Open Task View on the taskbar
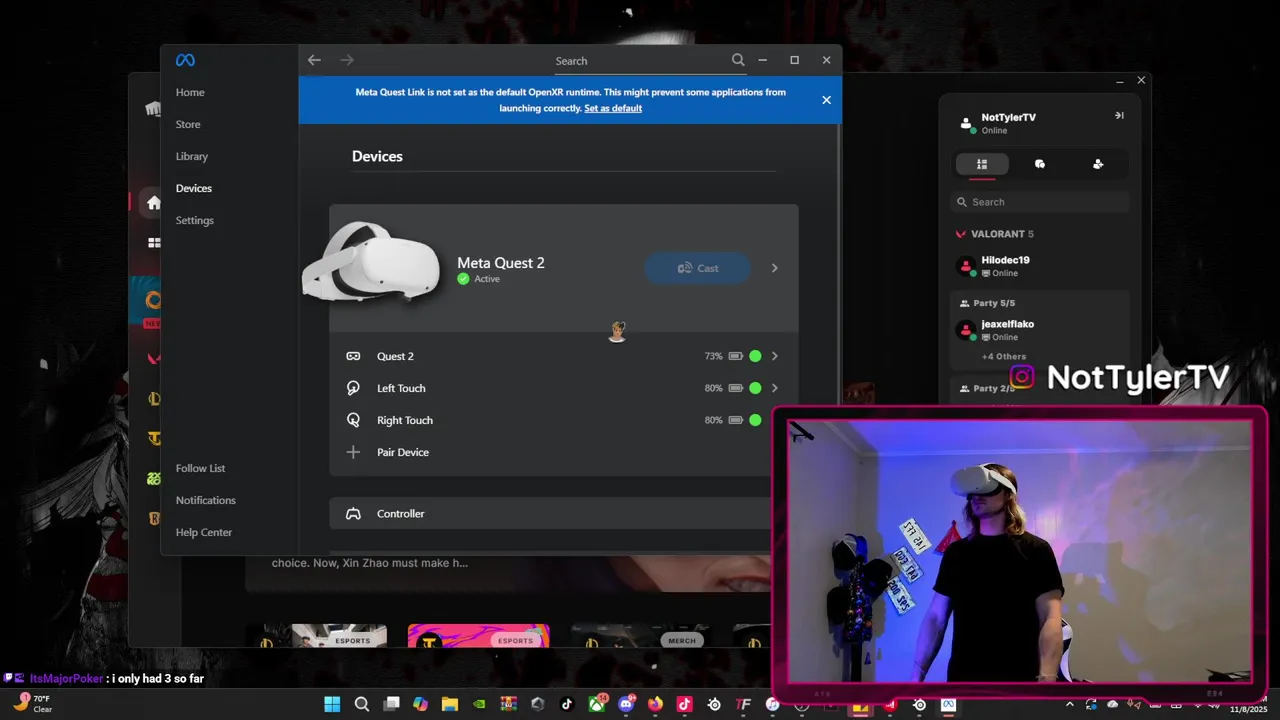Screen dimensions: 1280x720 (x=392, y=704)
